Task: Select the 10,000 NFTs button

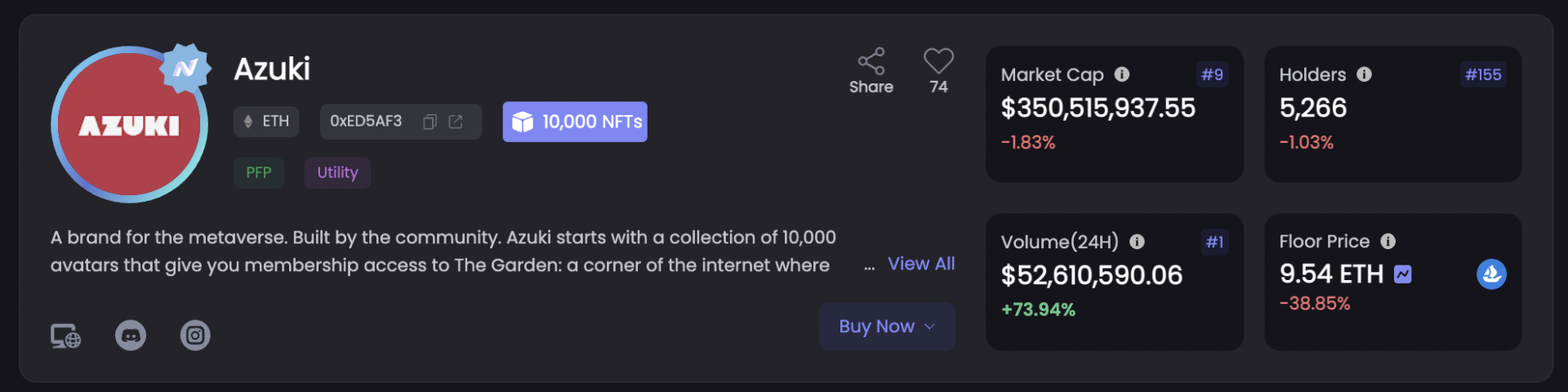Action: pyautogui.click(x=575, y=122)
